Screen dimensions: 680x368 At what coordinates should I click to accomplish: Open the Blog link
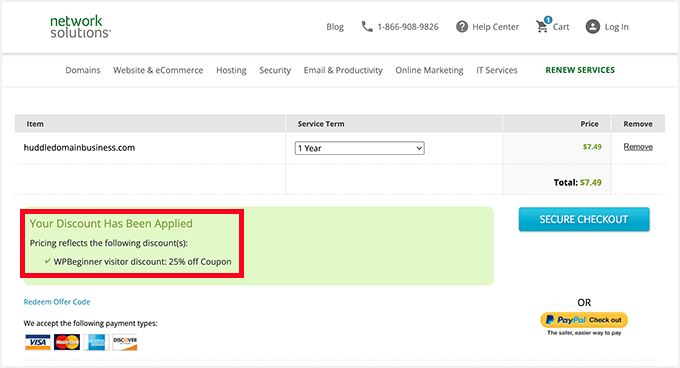click(335, 27)
